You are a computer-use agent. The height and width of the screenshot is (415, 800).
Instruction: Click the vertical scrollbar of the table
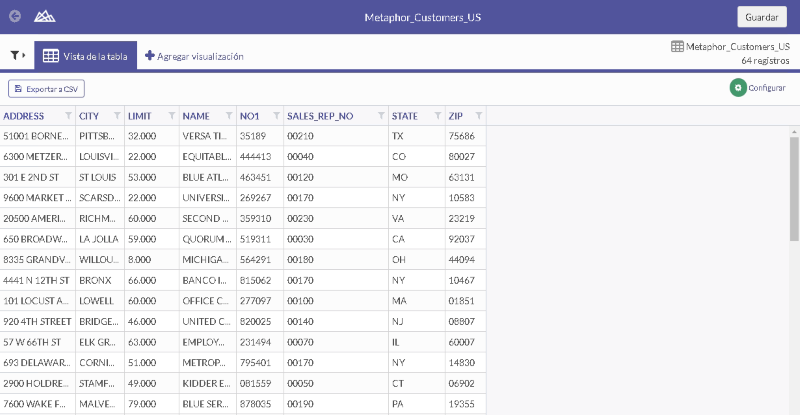(x=794, y=190)
